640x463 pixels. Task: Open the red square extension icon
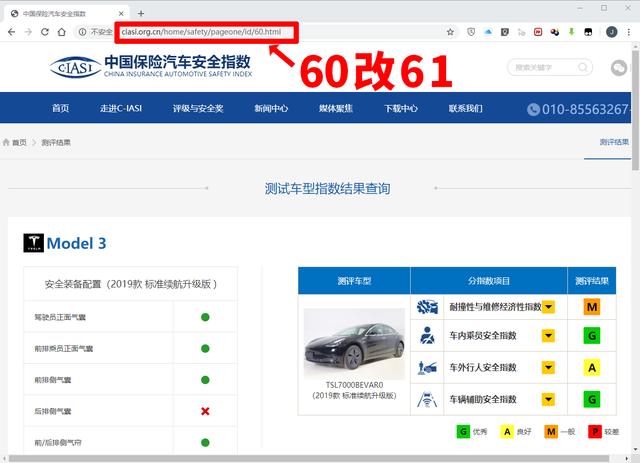coord(538,32)
